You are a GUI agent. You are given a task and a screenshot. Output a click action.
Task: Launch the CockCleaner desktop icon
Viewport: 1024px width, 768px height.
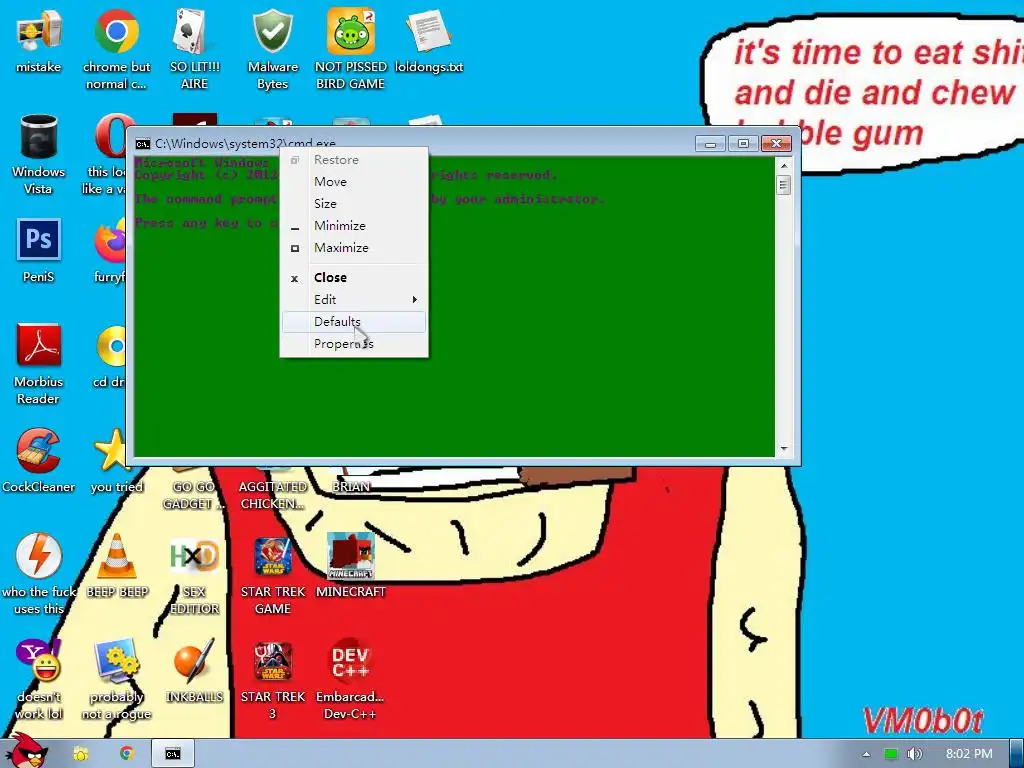pos(39,461)
